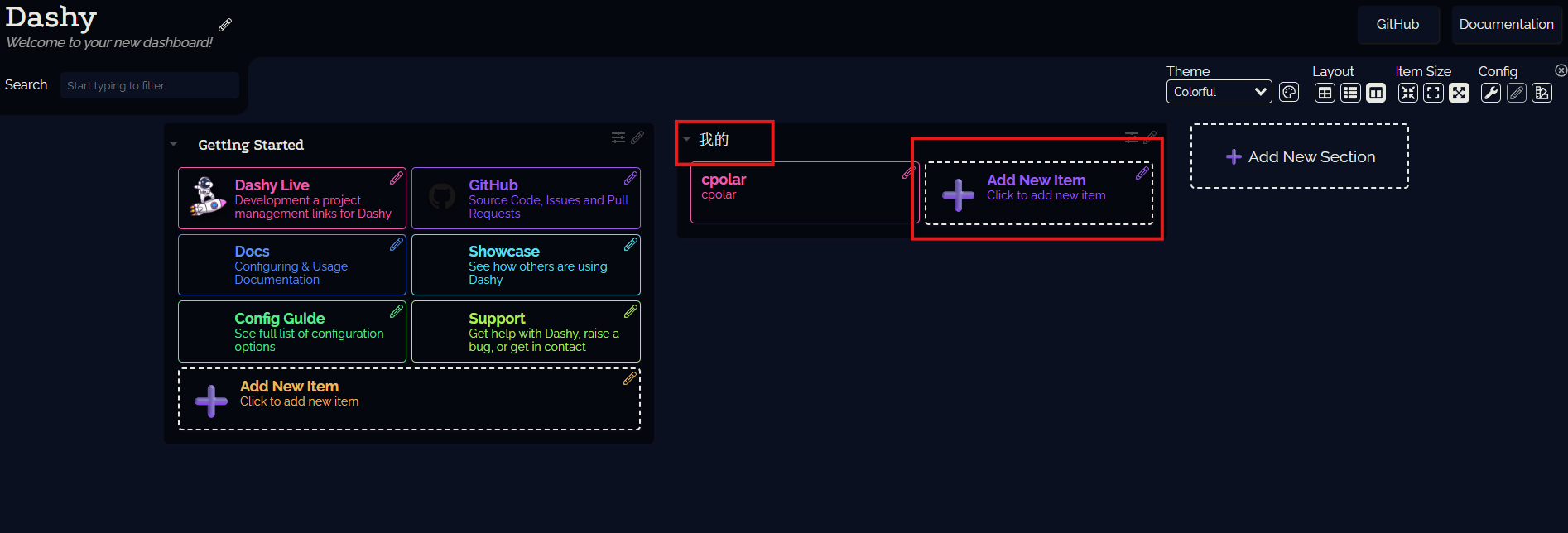Open the config wrench settings
The height and width of the screenshot is (533, 1568).
pyautogui.click(x=1491, y=93)
